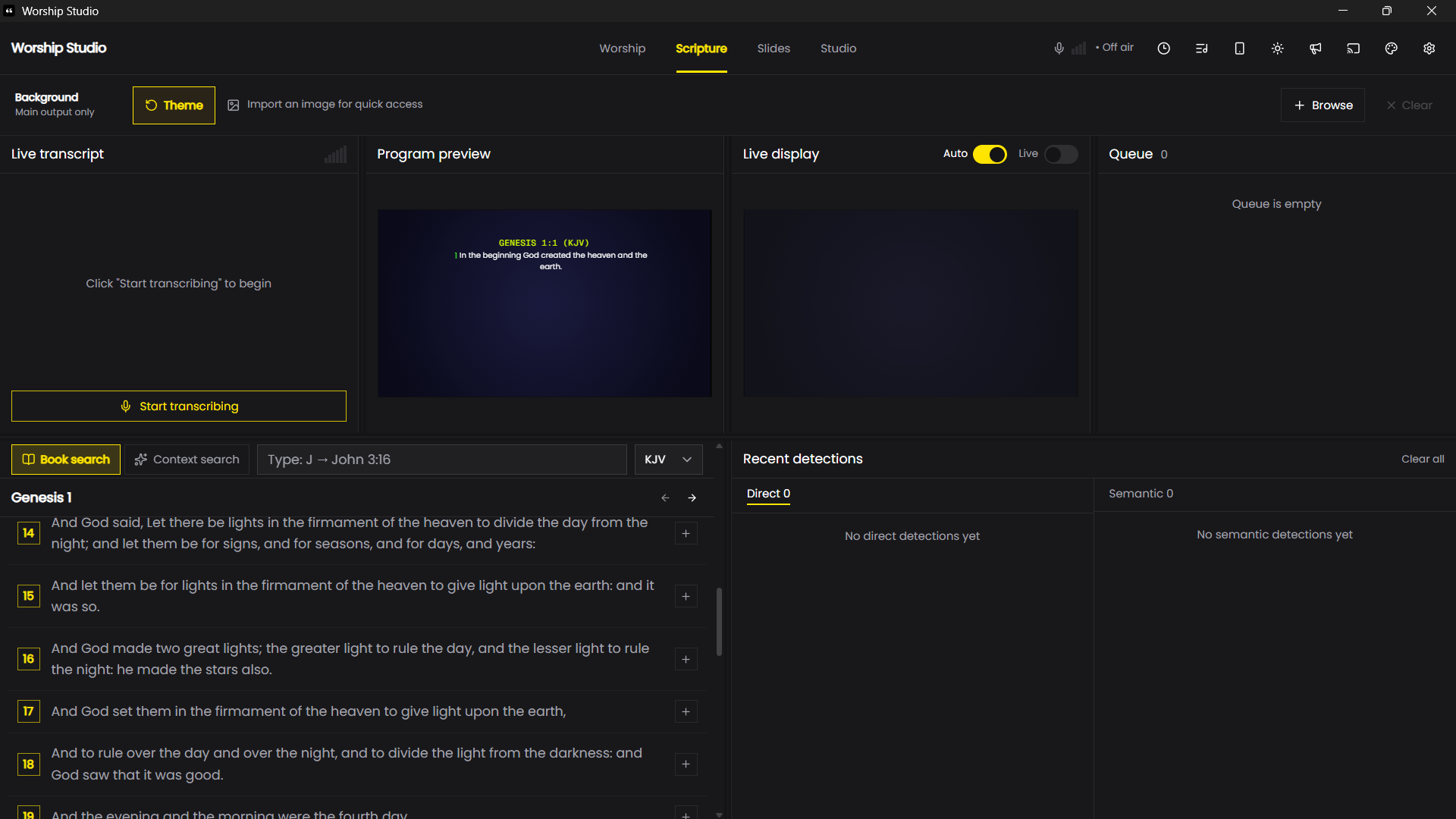Image resolution: width=1456 pixels, height=819 pixels.
Task: Select the Semantic 0 detections tab
Action: [1141, 494]
